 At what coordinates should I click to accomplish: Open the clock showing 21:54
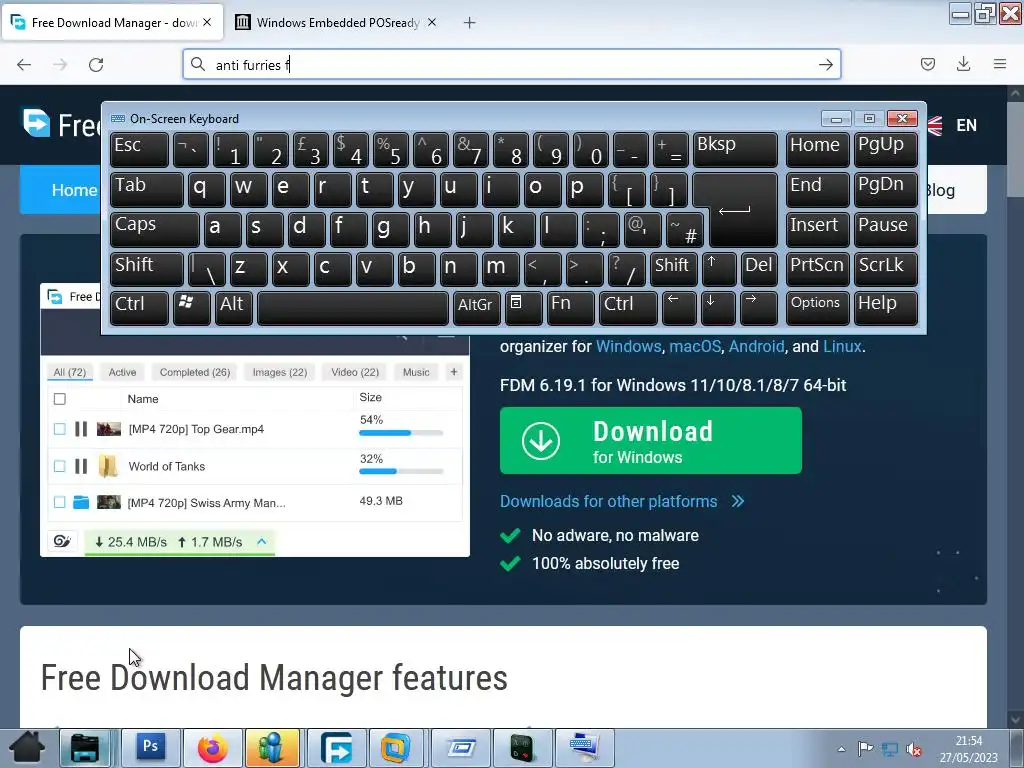[x=969, y=749]
